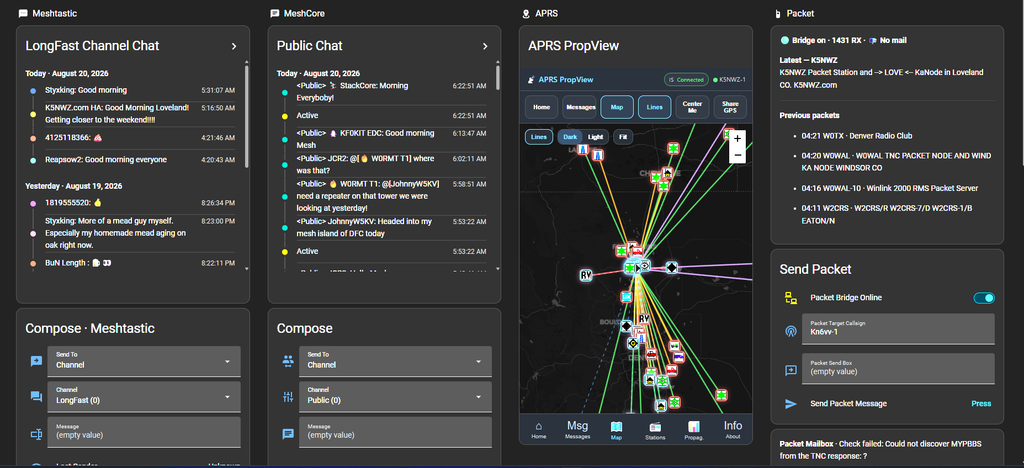Click the people icon beside MeshCore Send To
The width and height of the screenshot is (1024, 468).
click(x=288, y=360)
